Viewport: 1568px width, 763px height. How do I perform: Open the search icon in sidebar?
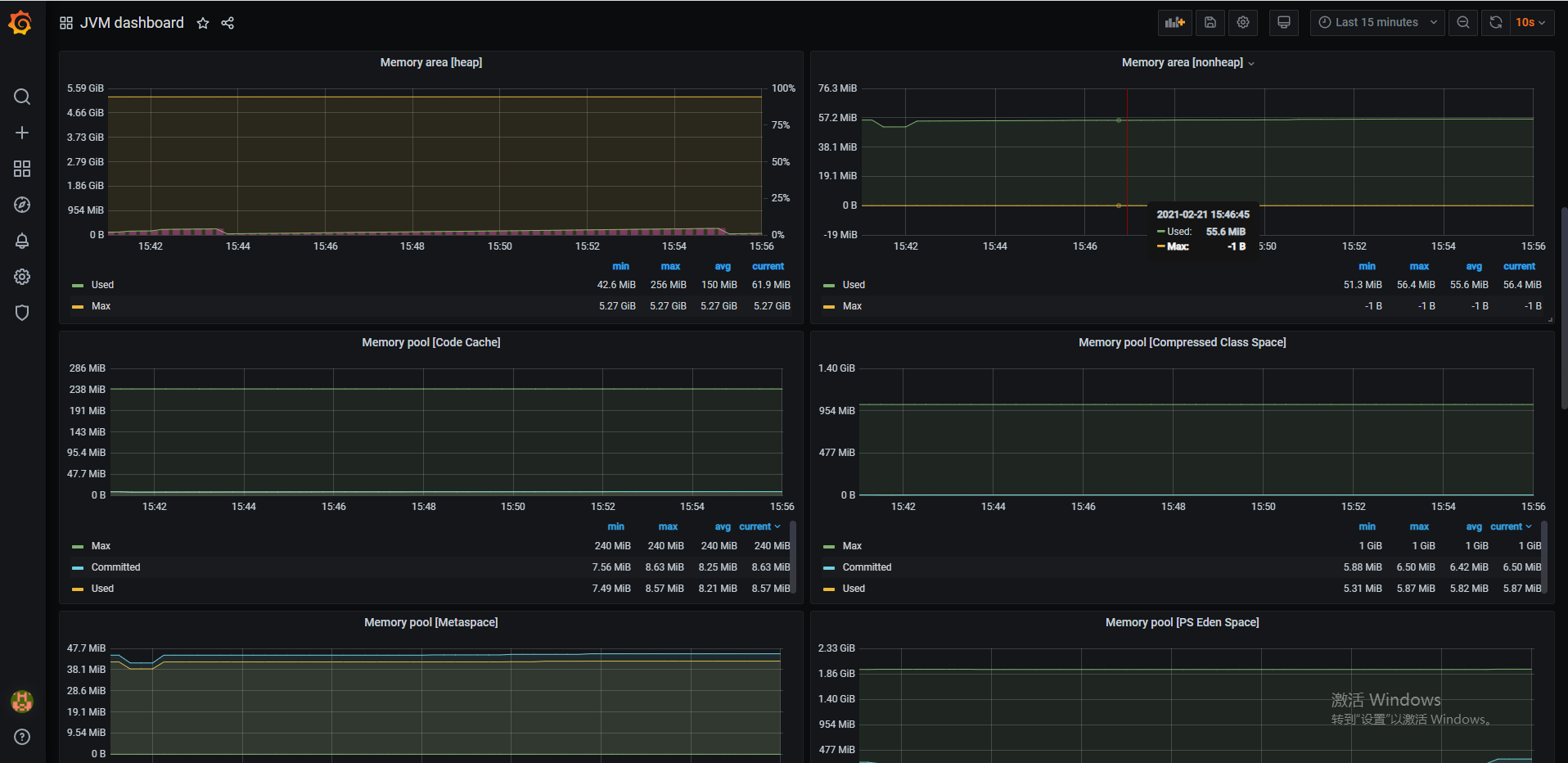[x=22, y=97]
